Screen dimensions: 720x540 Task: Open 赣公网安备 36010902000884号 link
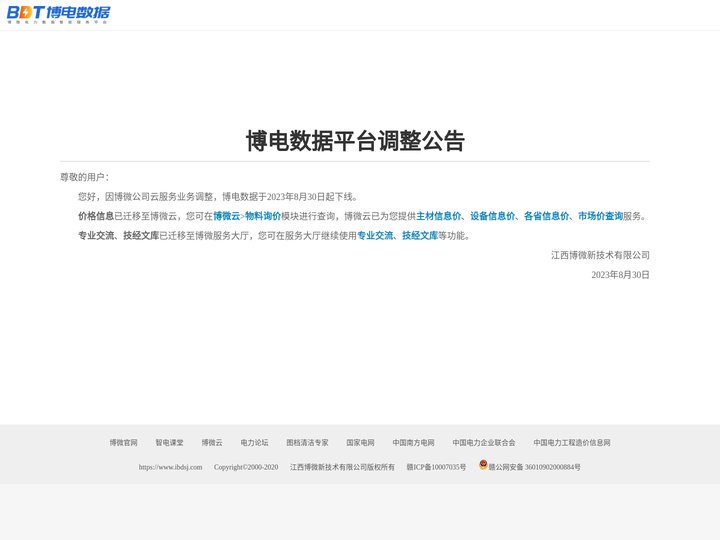coord(534,467)
